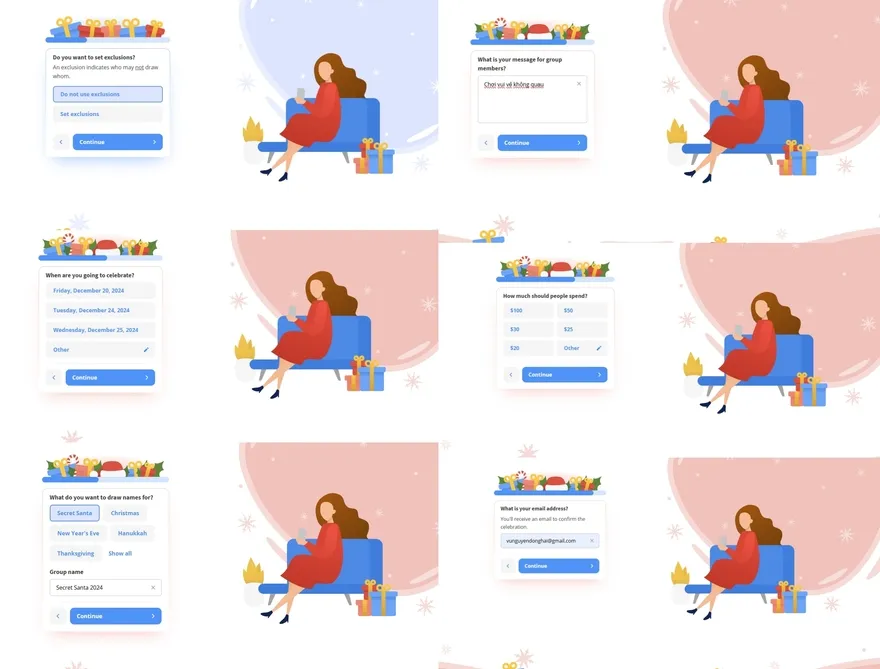Select the Christmas occasion chip

[125, 513]
